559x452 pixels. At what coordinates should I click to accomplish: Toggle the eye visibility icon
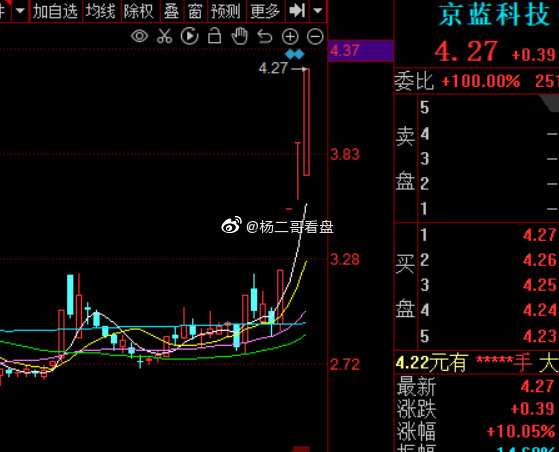click(139, 36)
